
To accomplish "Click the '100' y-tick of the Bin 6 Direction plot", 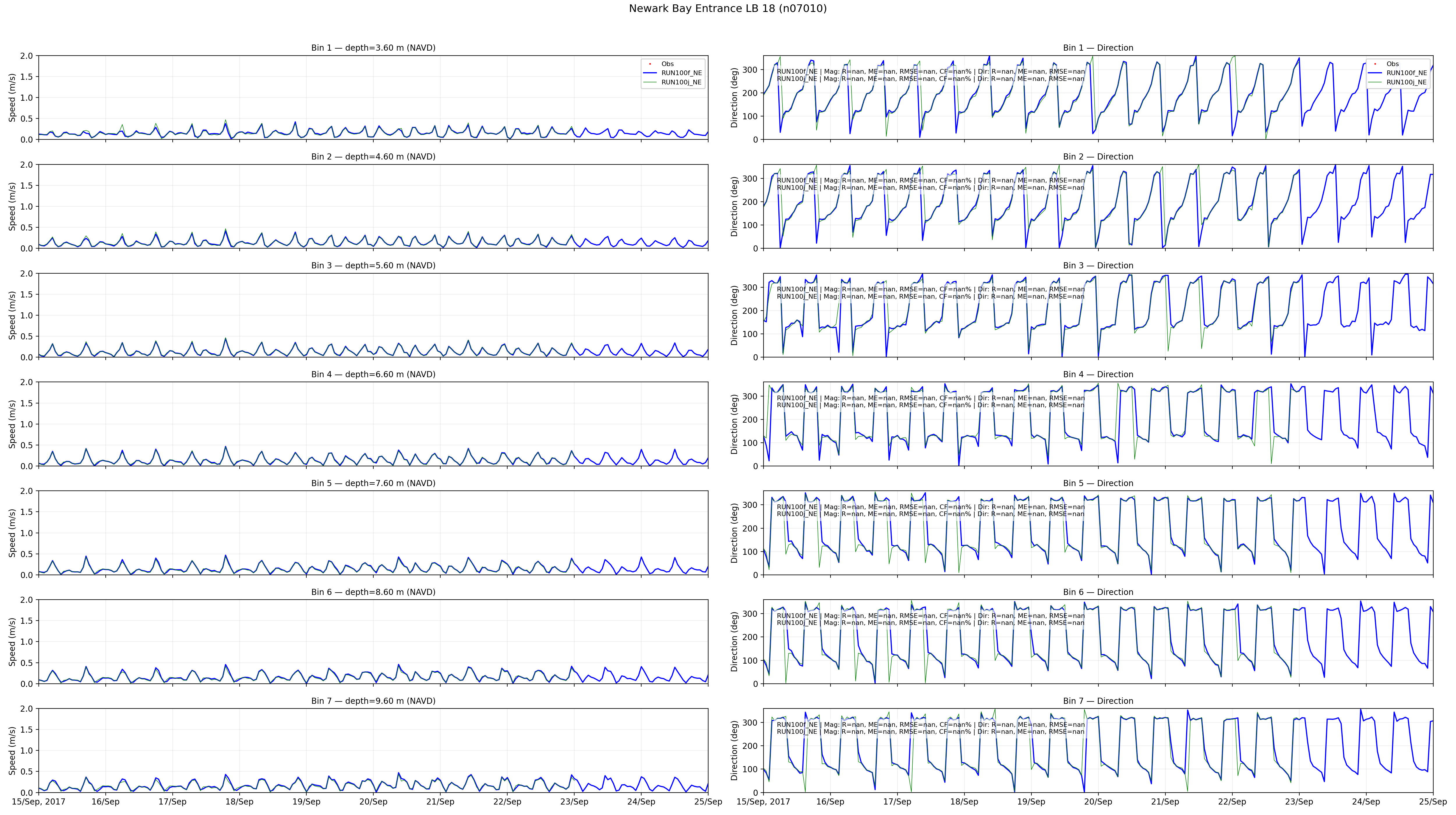I will coord(750,660).
